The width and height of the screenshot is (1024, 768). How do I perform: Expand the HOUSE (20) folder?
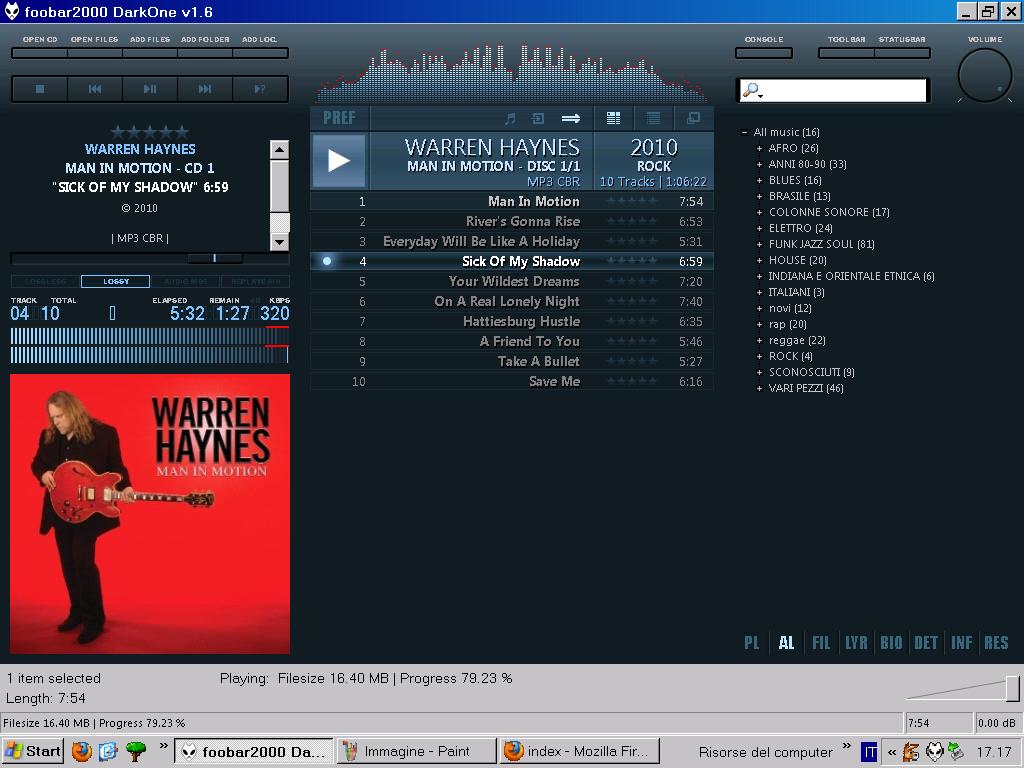(x=760, y=261)
